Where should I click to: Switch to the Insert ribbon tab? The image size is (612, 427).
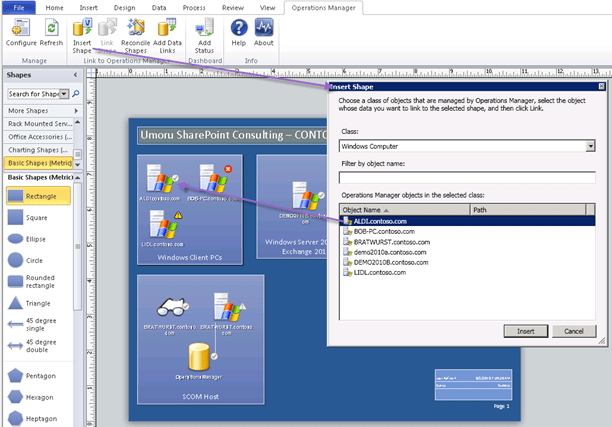pos(89,7)
